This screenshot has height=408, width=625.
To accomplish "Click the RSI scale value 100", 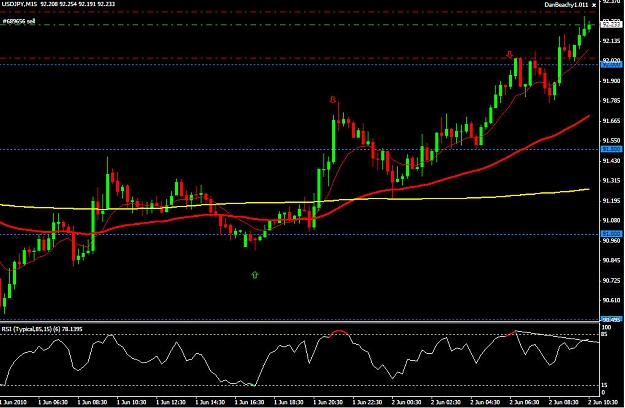I will pyautogui.click(x=606, y=328).
